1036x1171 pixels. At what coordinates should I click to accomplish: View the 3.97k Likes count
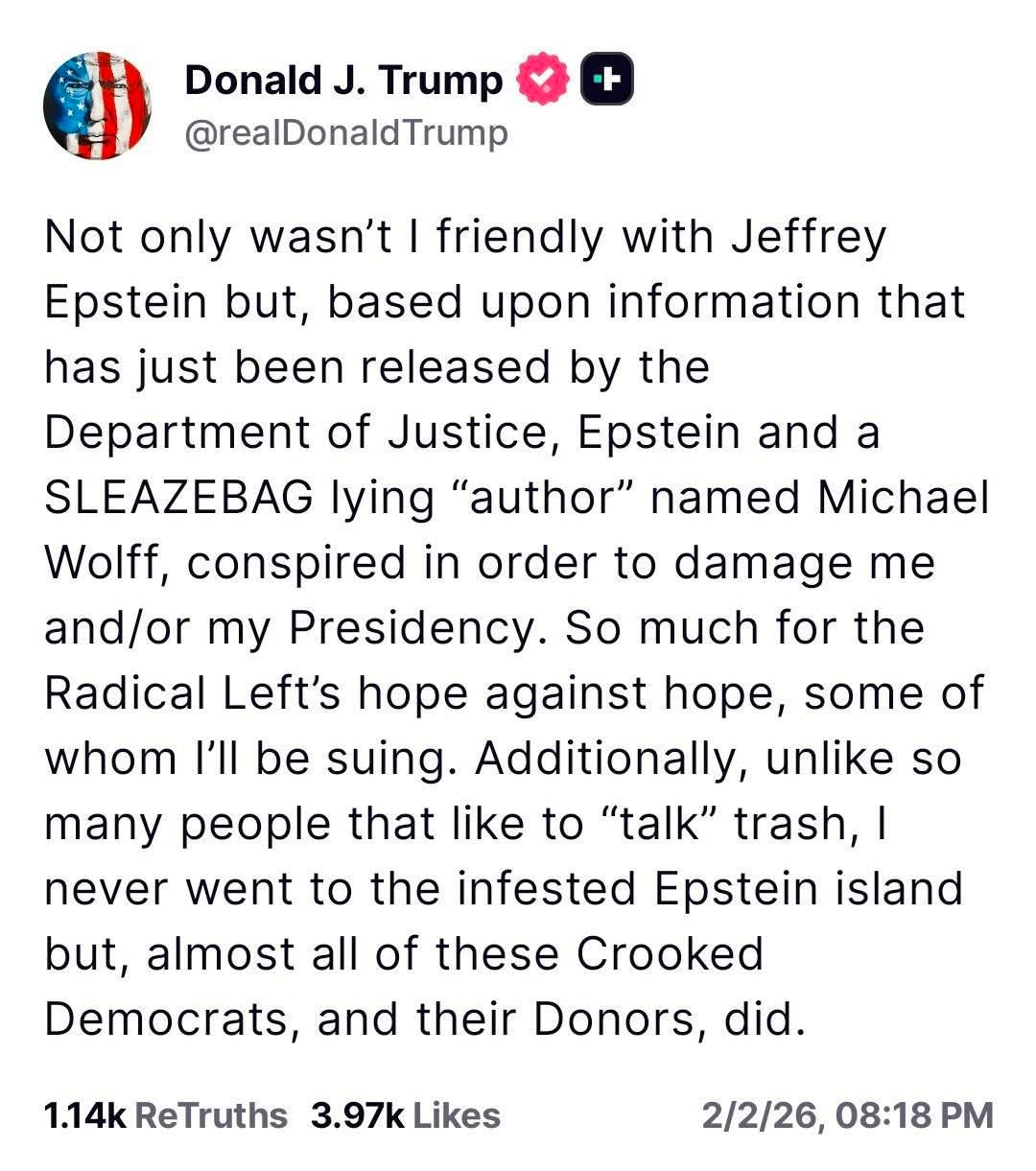[x=357, y=1115]
